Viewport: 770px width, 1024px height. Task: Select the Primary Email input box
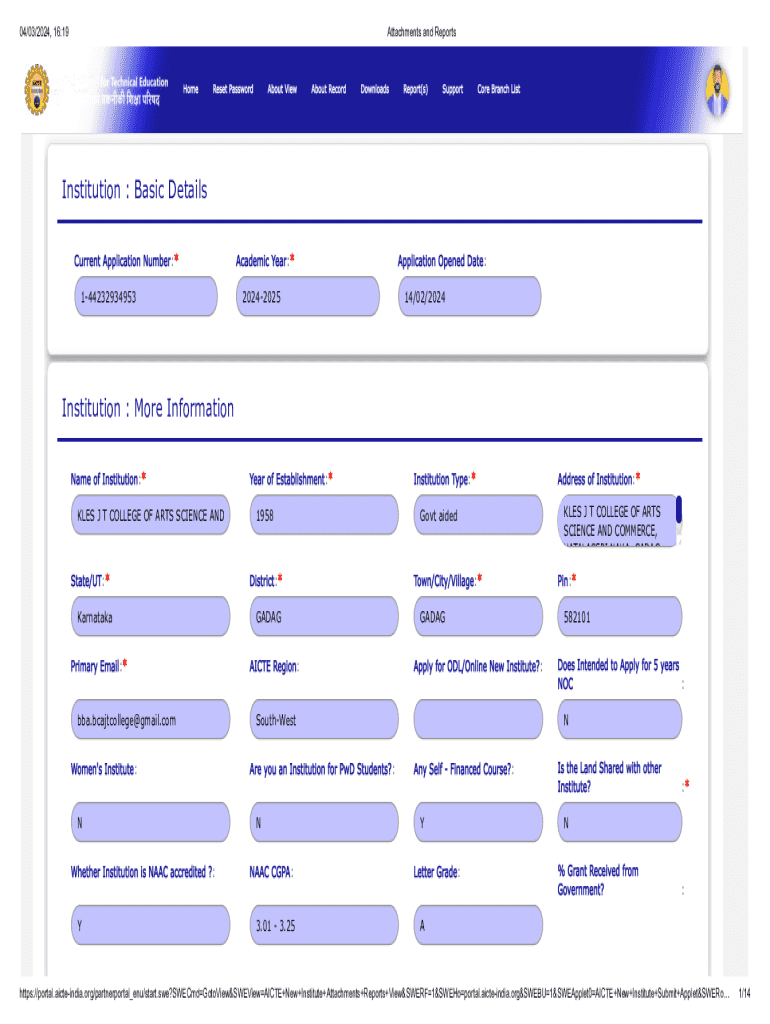click(150, 720)
